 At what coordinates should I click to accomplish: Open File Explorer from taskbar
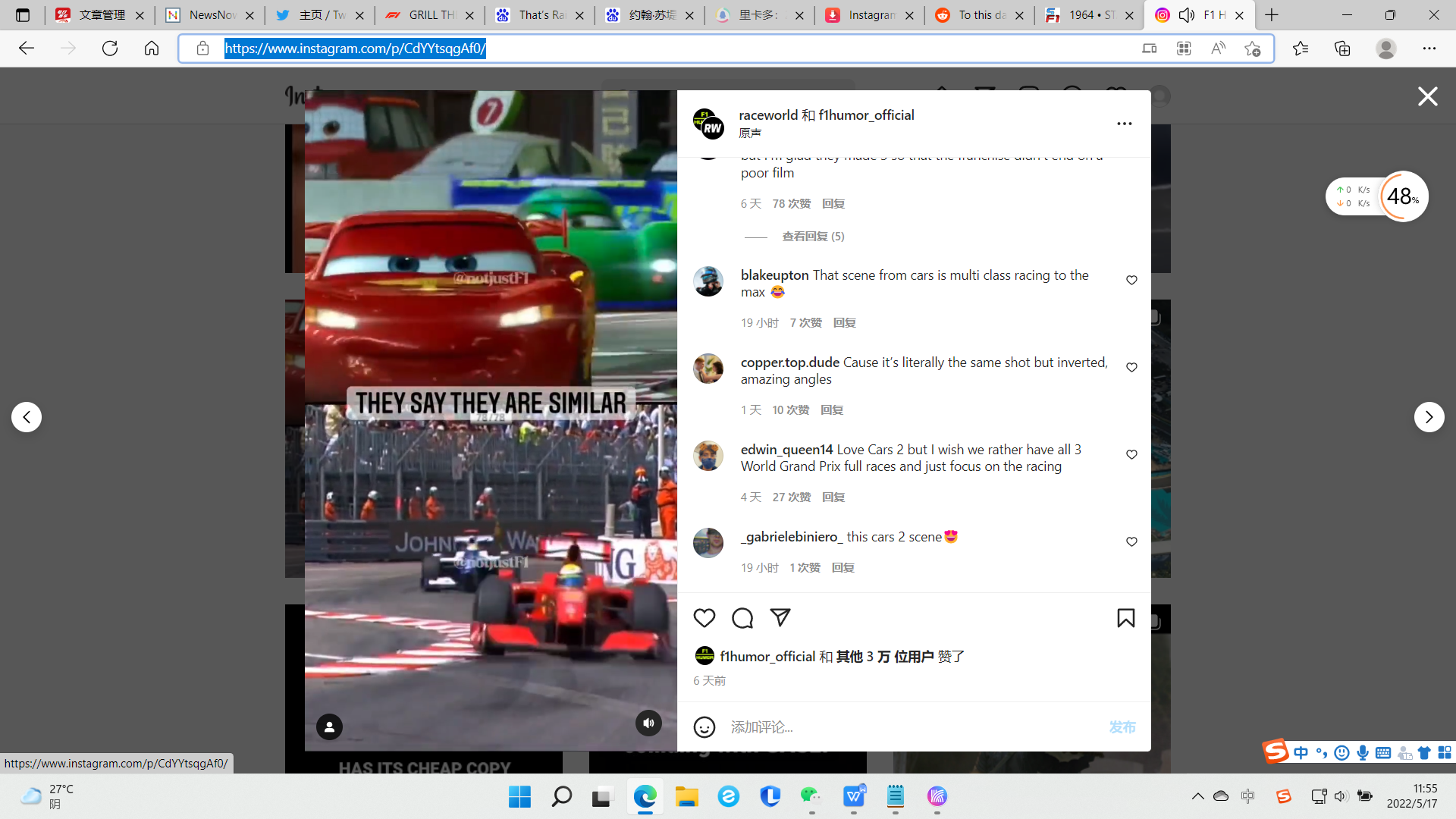(686, 797)
